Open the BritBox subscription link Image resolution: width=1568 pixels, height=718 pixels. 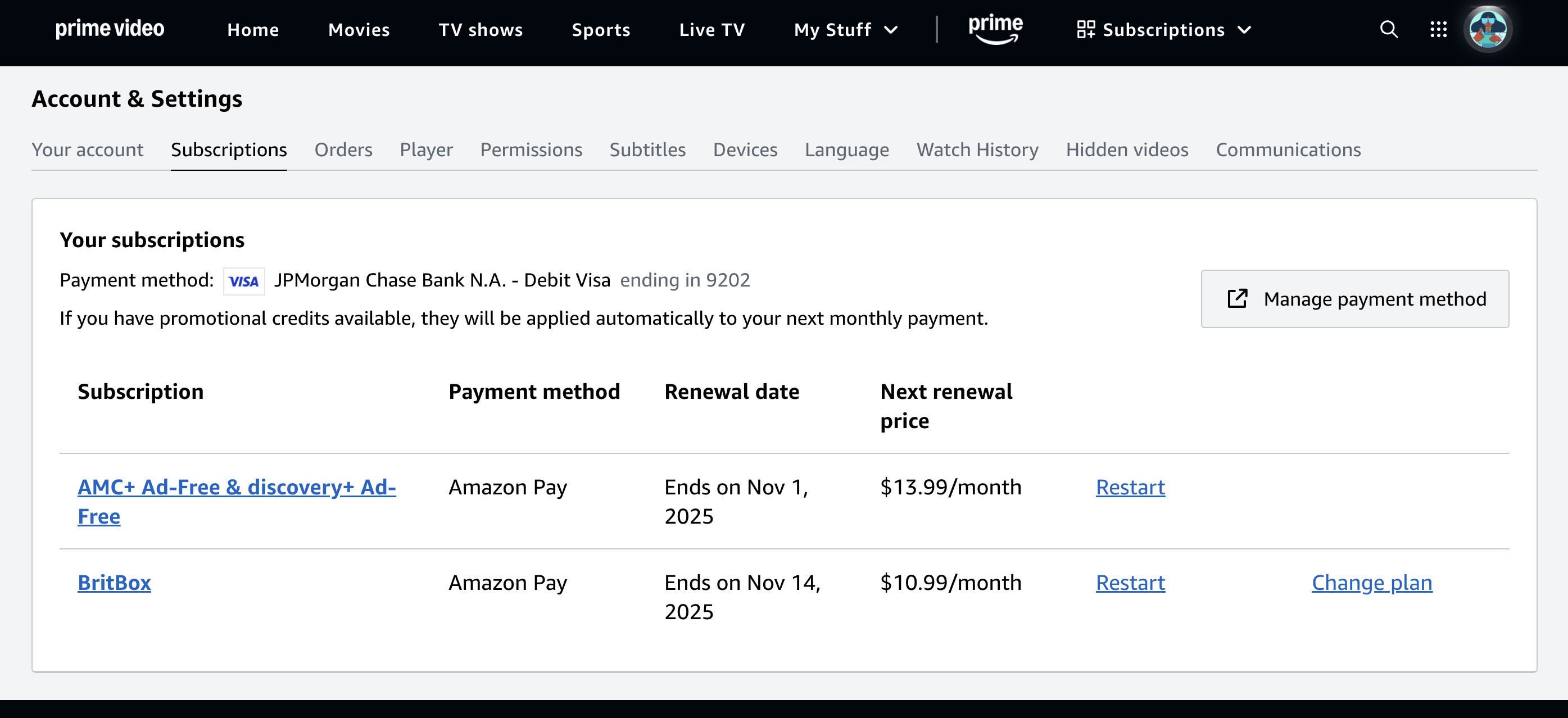tap(115, 582)
